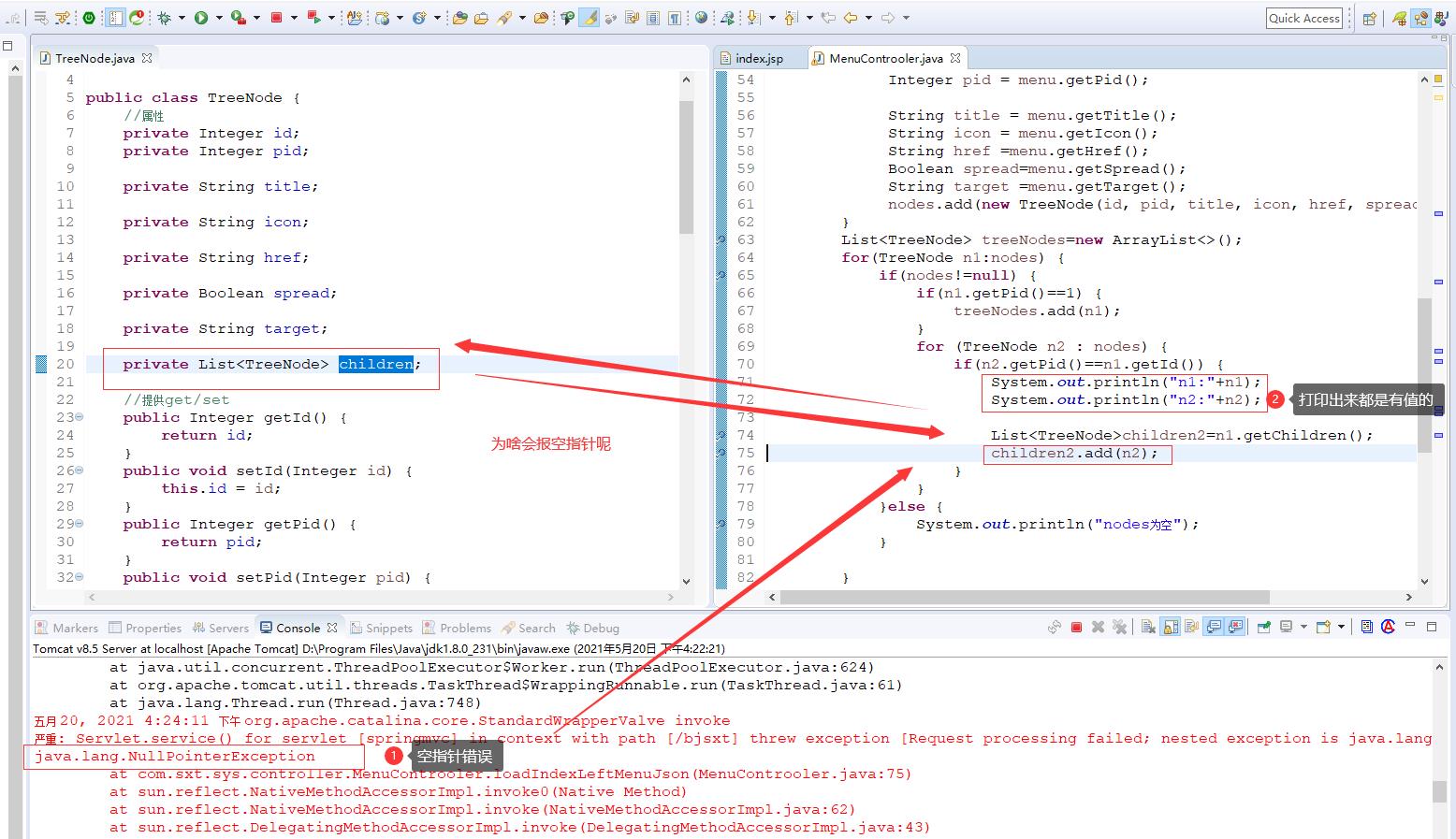Click the Run Last Tool with toolbox icon
Image resolution: width=1456 pixels, height=839 pixels.
coord(238,17)
